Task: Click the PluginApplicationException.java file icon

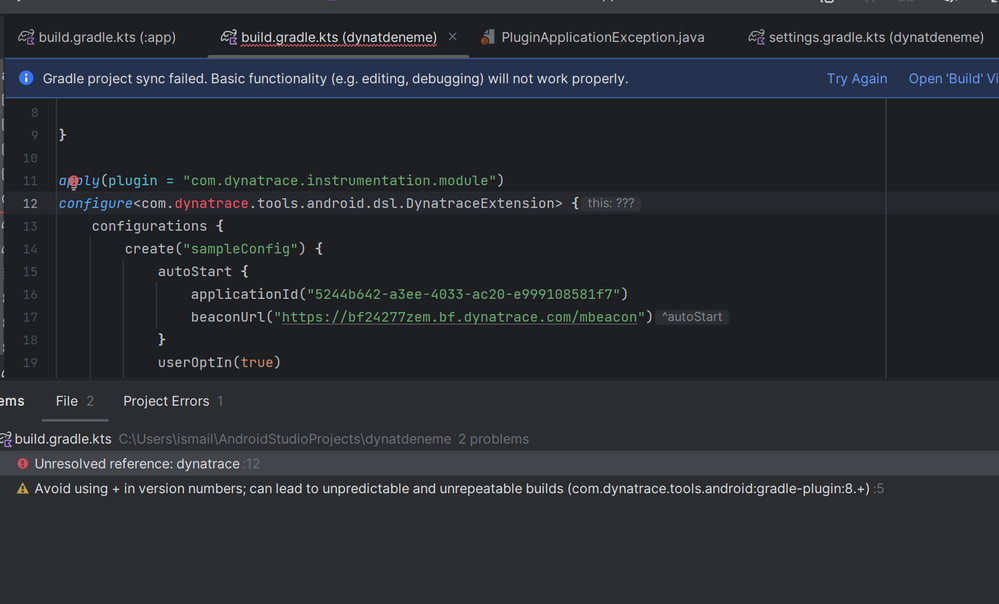Action: pyautogui.click(x=488, y=37)
